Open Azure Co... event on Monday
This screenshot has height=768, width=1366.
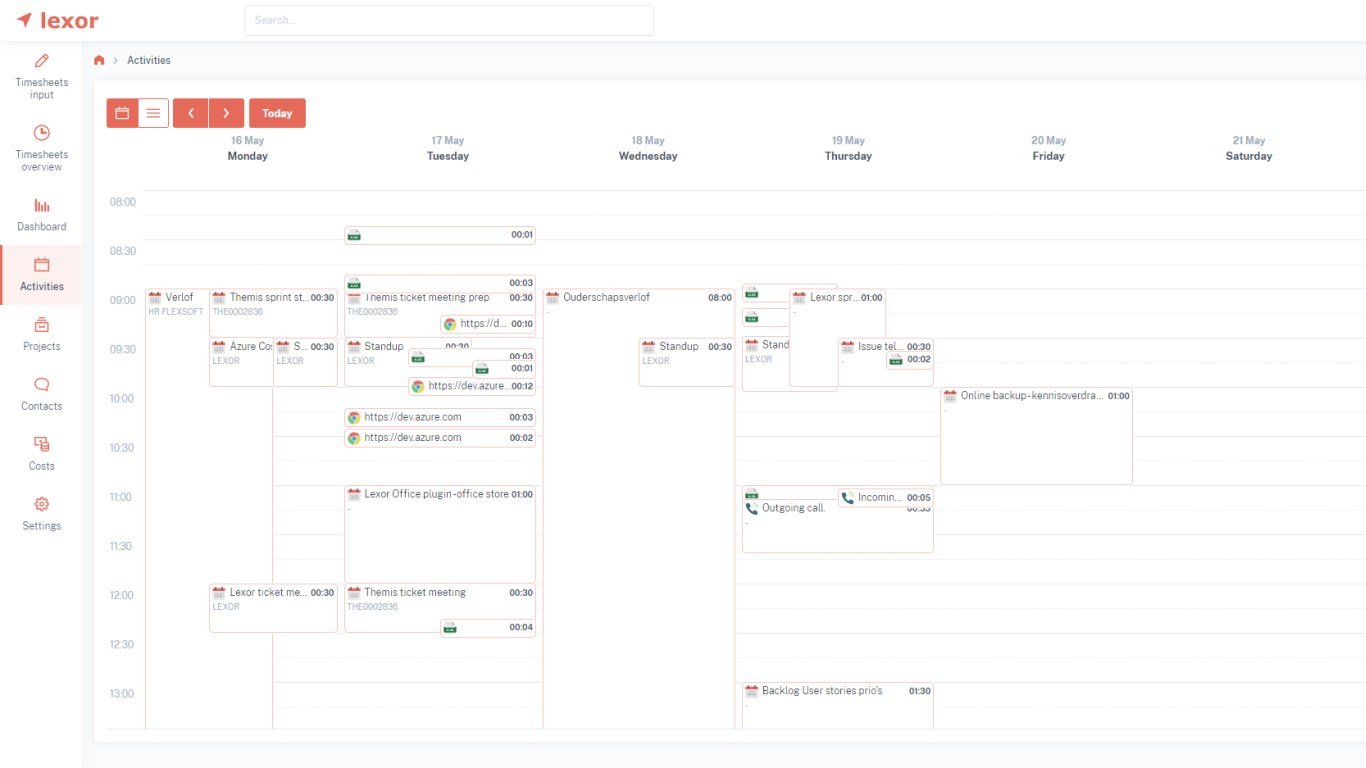point(241,362)
